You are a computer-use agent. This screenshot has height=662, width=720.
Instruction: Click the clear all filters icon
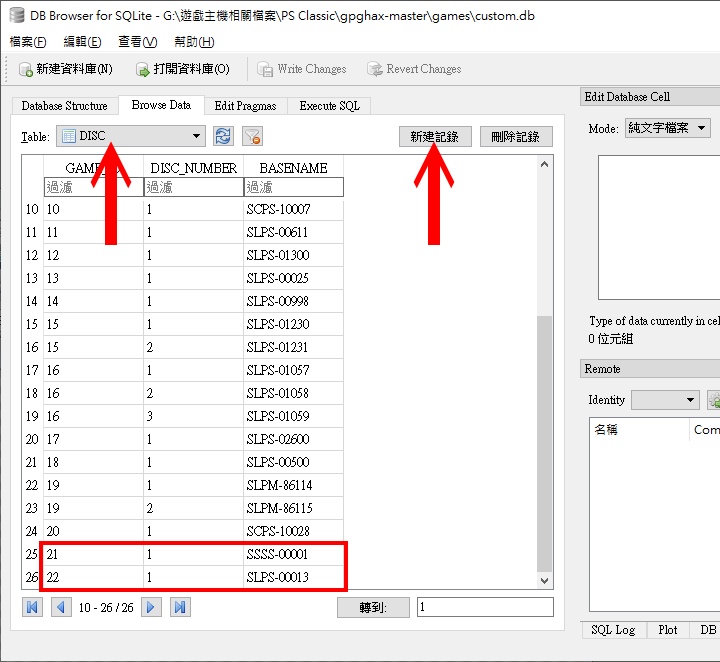(252, 136)
